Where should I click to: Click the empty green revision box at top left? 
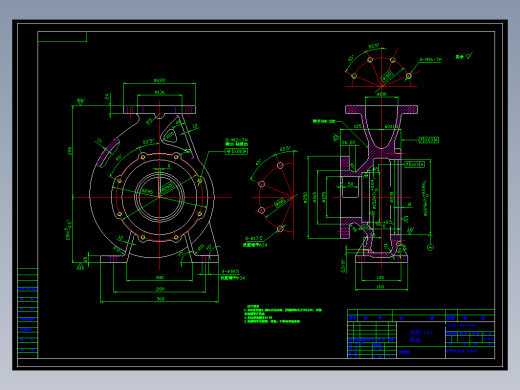[62, 37]
